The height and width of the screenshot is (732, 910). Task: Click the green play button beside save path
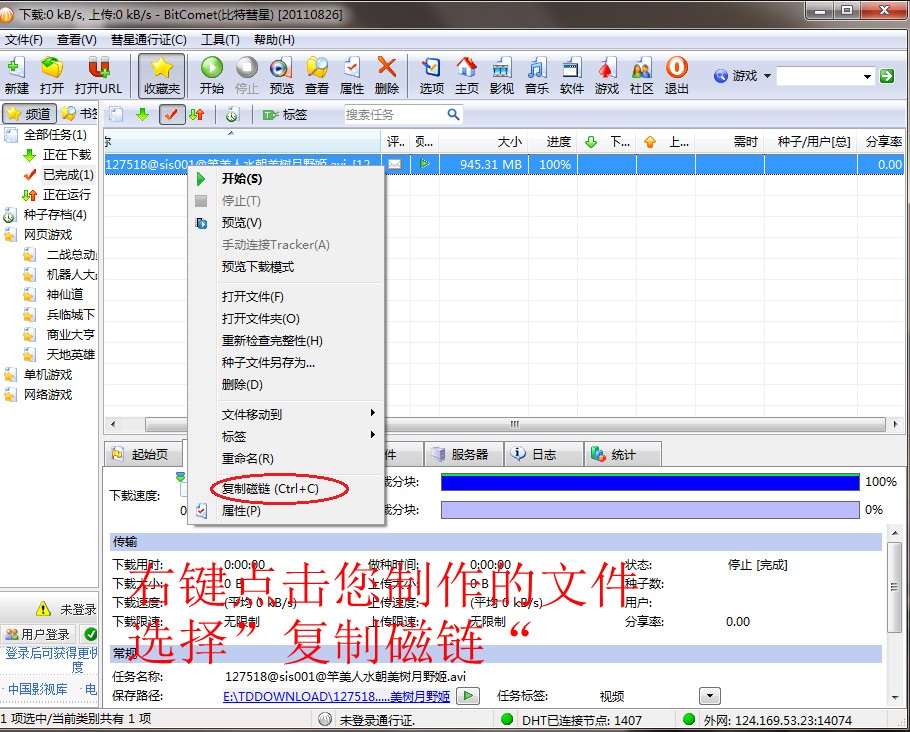pyautogui.click(x=468, y=695)
